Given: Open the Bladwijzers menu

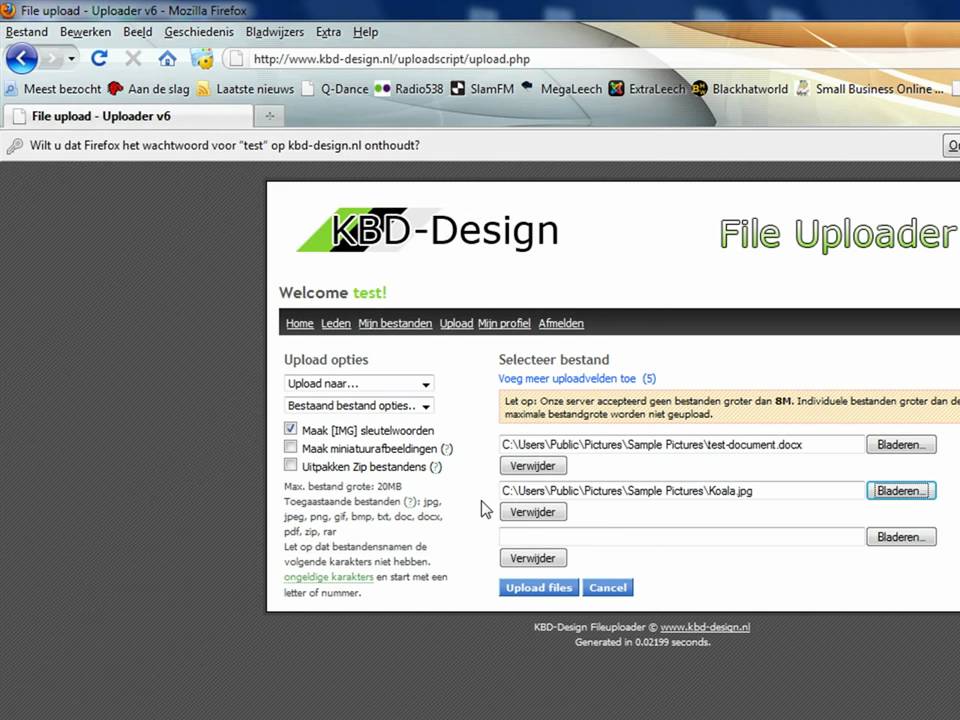Looking at the screenshot, I should (x=274, y=32).
